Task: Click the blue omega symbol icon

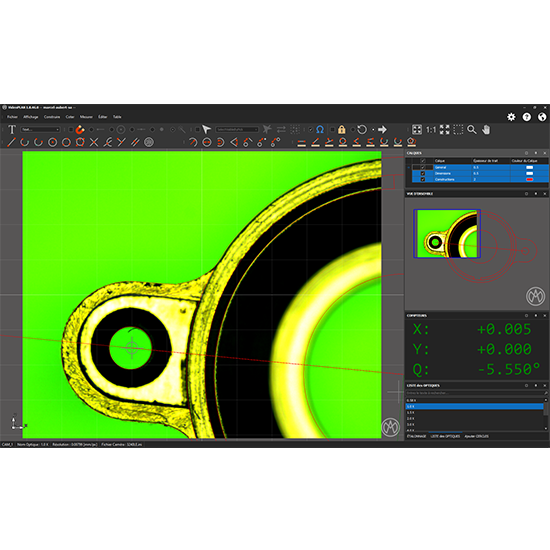Action: [x=320, y=129]
